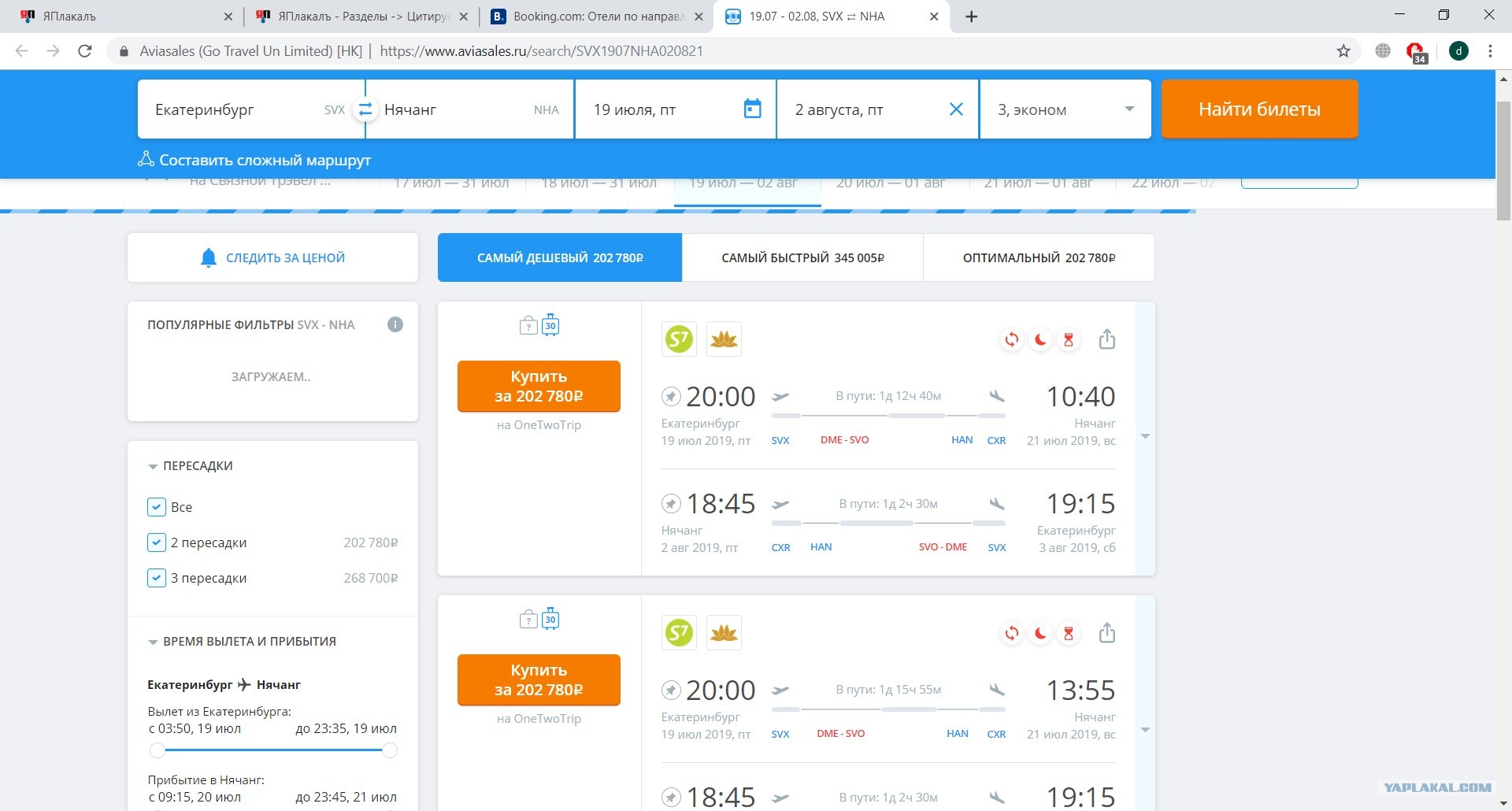
Task: Click right handle of Yekaterinburg departure slider
Action: pyautogui.click(x=390, y=750)
